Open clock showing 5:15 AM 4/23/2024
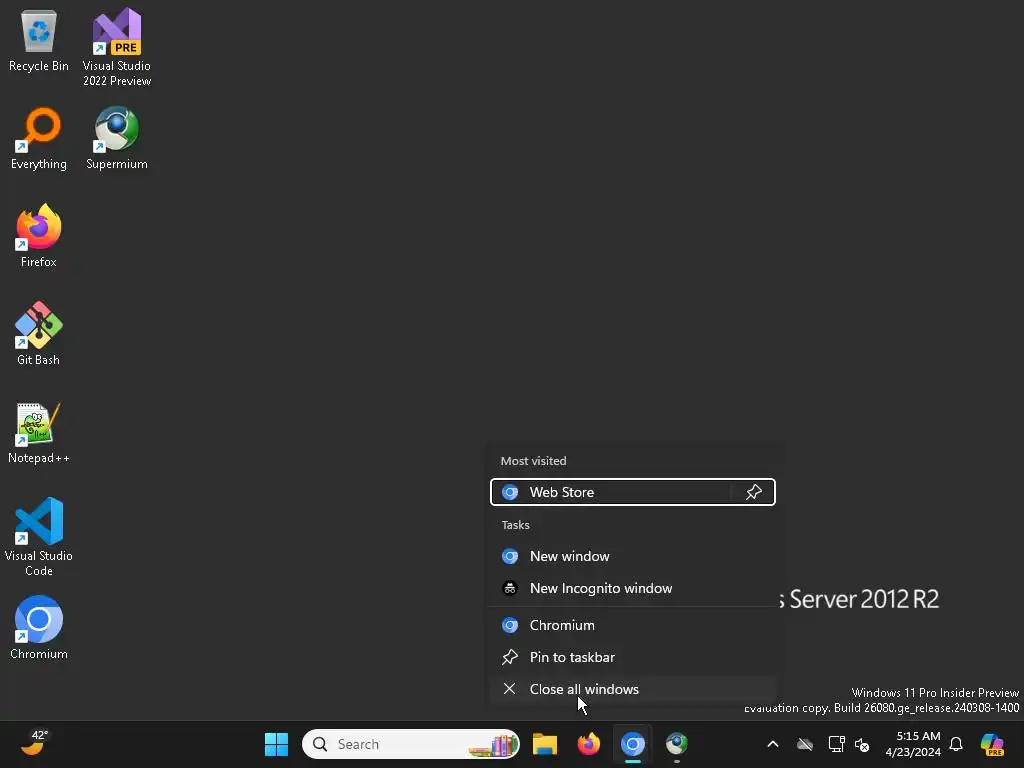 click(x=913, y=744)
